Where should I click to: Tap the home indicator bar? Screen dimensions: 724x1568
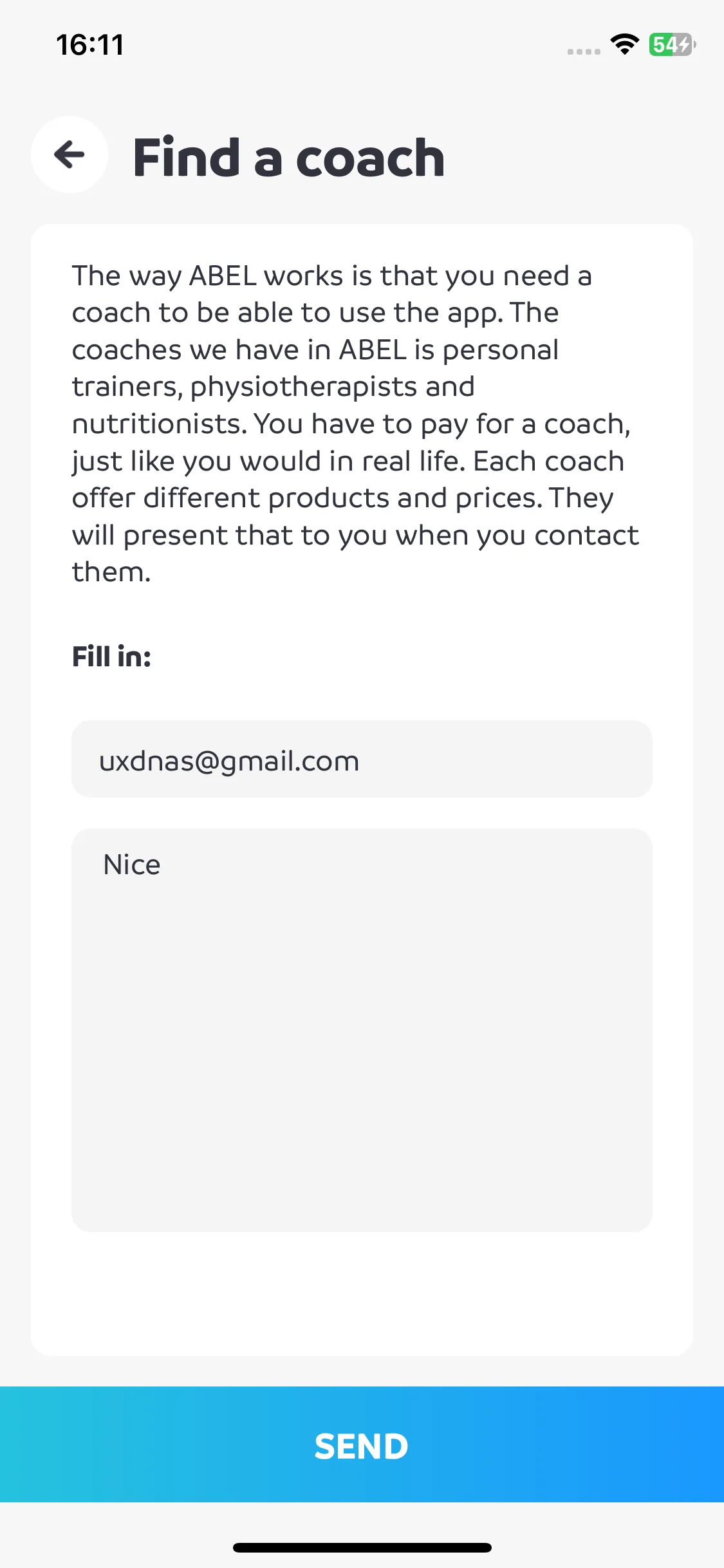point(362,1547)
